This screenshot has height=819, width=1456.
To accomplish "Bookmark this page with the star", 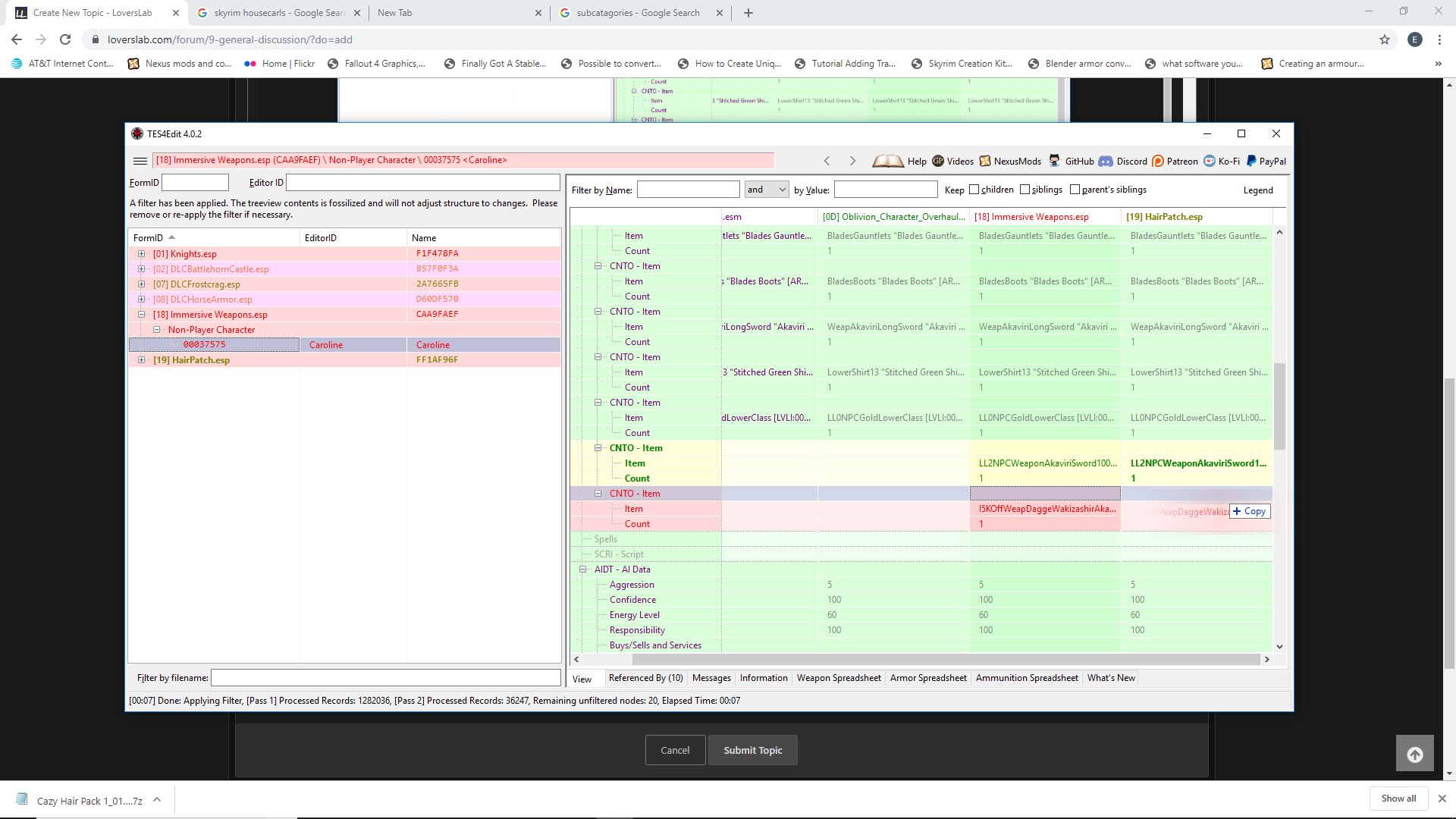I will pyautogui.click(x=1385, y=39).
